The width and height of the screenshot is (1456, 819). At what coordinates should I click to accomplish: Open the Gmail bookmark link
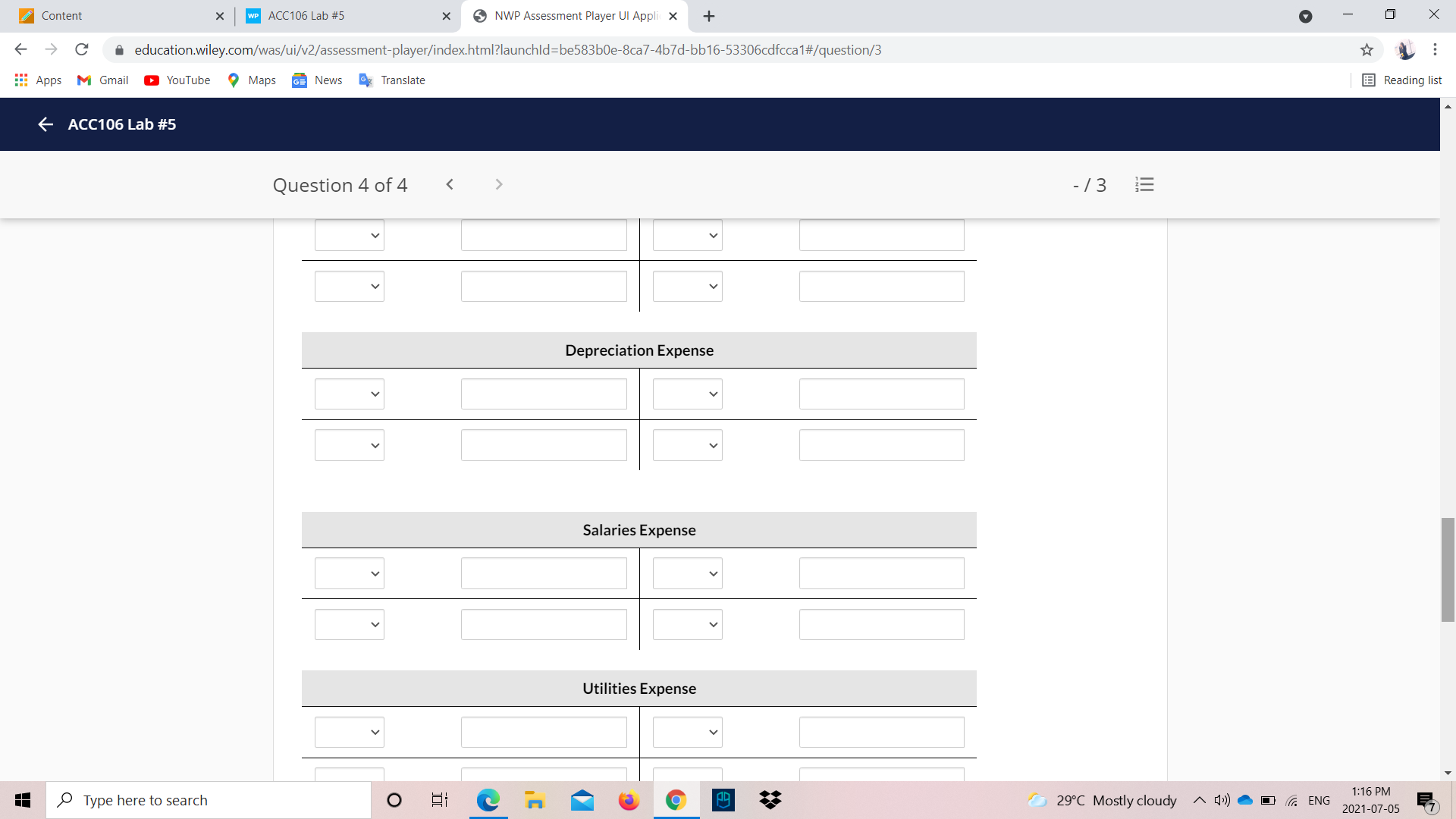(102, 80)
